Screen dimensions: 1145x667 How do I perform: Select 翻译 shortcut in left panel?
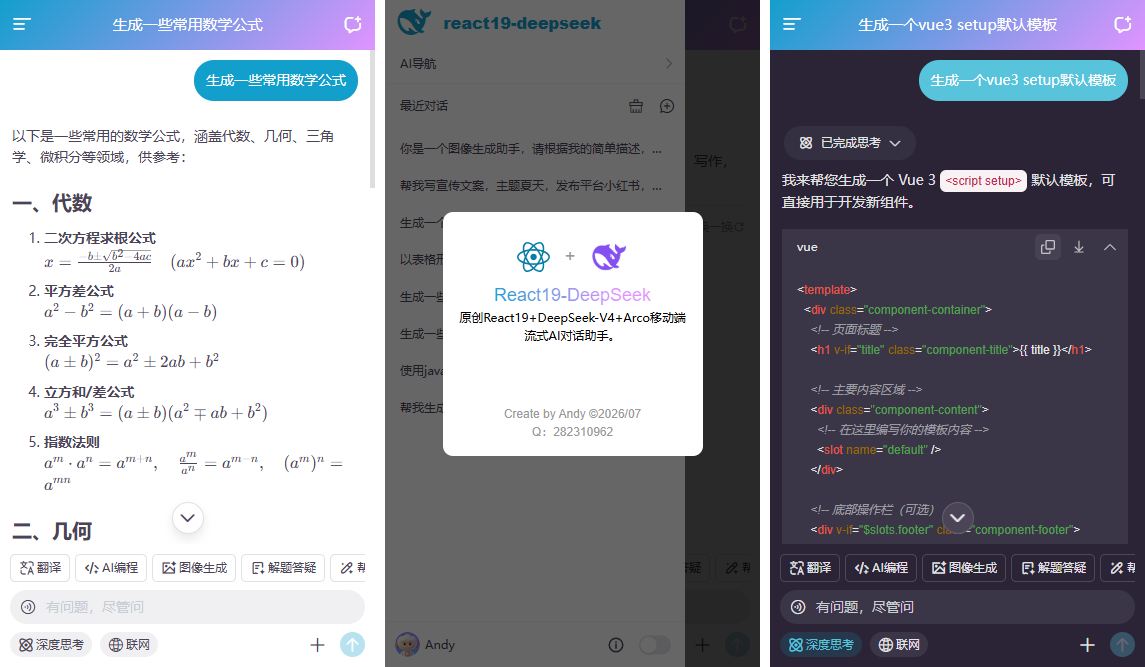pos(40,568)
